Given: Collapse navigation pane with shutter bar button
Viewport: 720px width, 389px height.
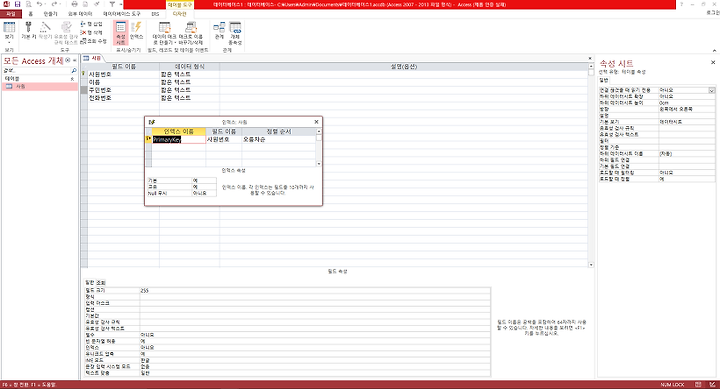Looking at the screenshot, I should point(74,60).
